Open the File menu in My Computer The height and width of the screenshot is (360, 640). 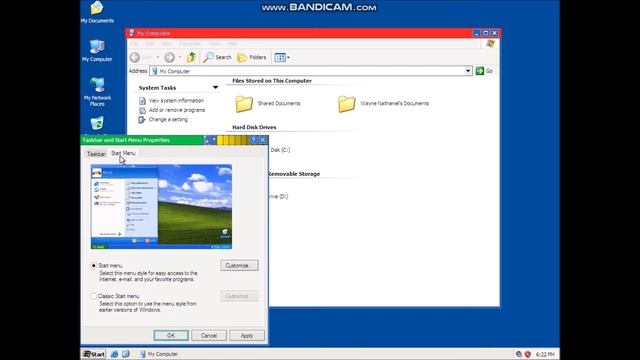(x=134, y=44)
